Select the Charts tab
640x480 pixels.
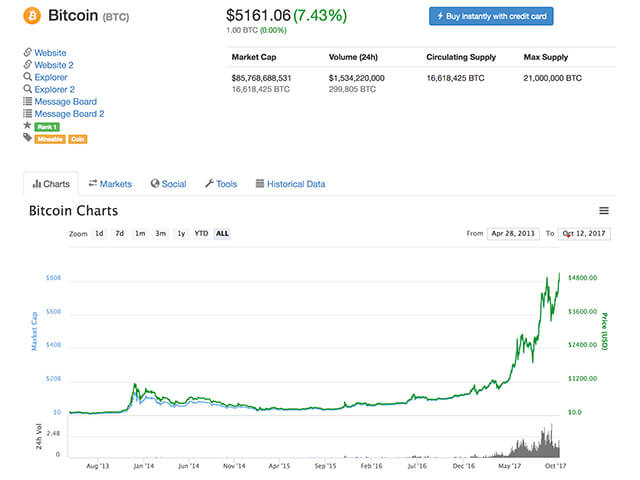[51, 184]
